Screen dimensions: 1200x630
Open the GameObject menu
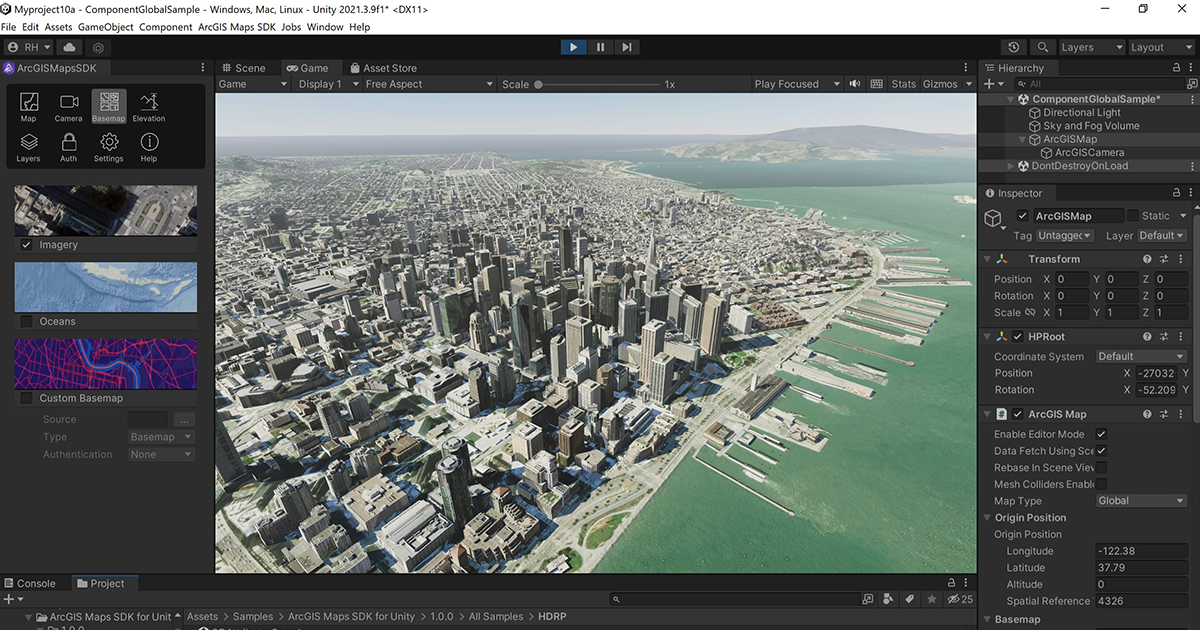point(106,27)
